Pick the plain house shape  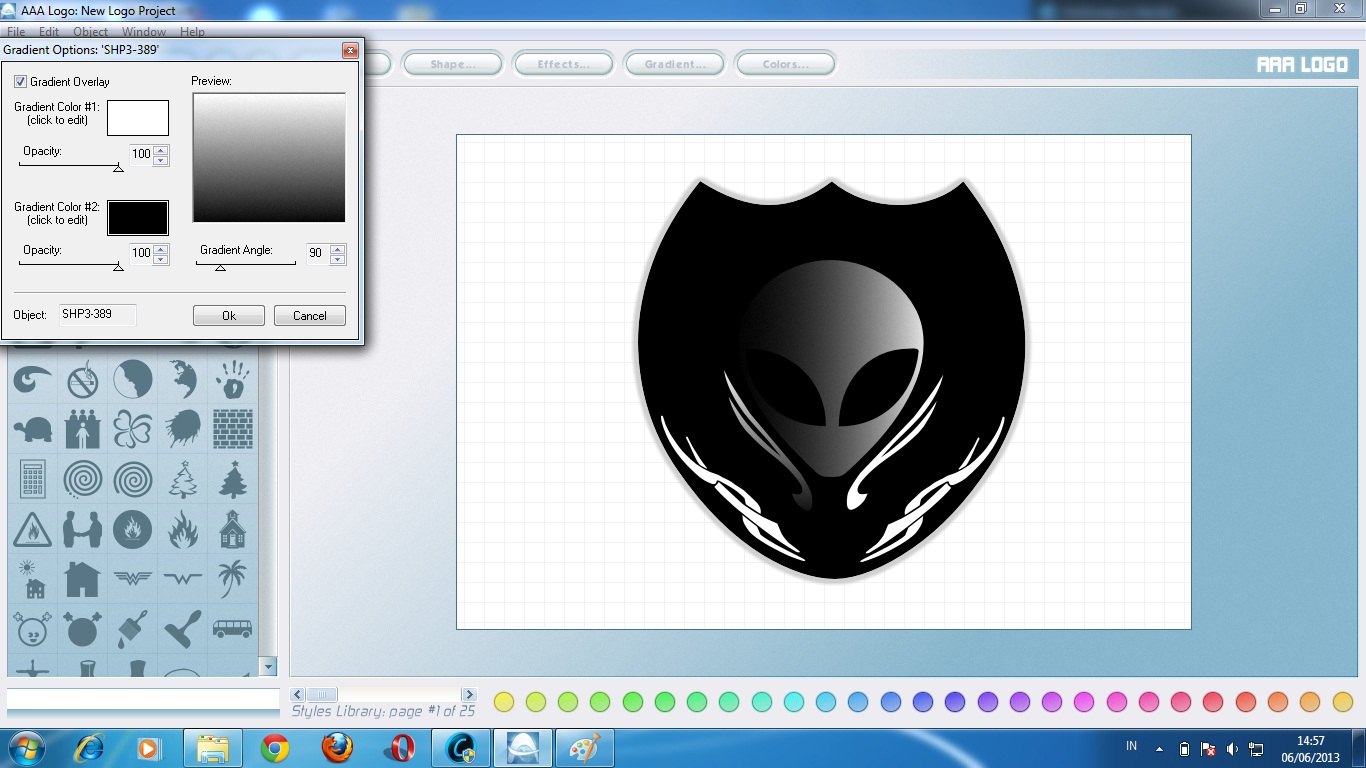[82, 578]
